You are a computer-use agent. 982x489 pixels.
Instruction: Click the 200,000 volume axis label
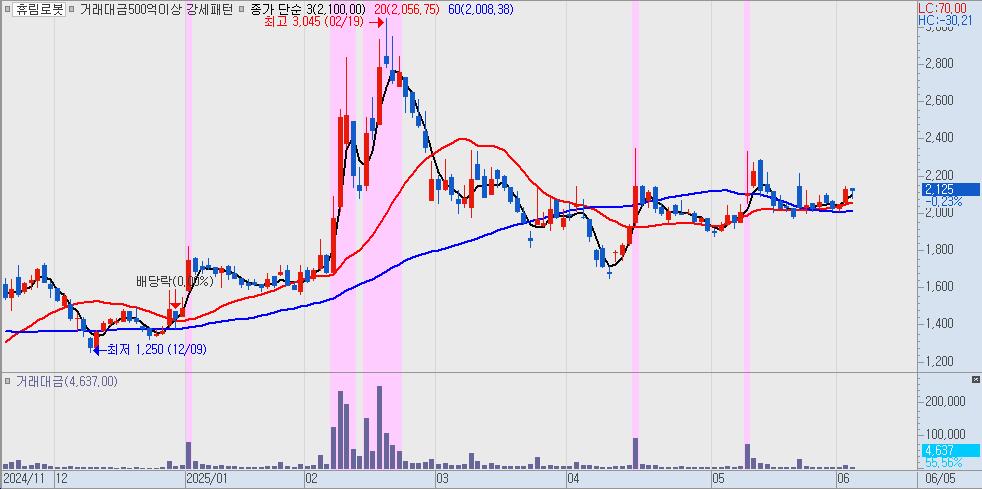point(944,401)
